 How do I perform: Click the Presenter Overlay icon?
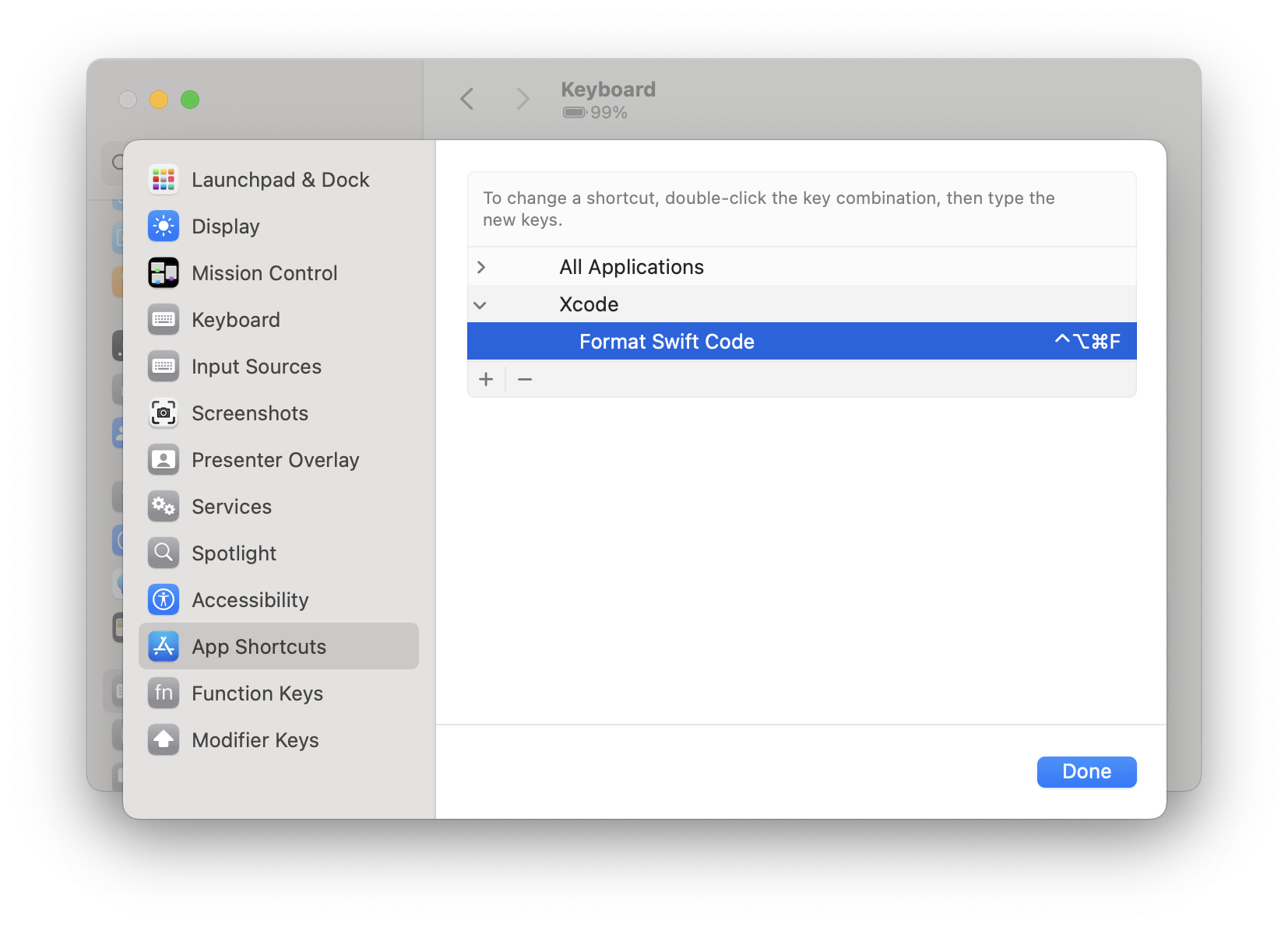pyautogui.click(x=164, y=460)
